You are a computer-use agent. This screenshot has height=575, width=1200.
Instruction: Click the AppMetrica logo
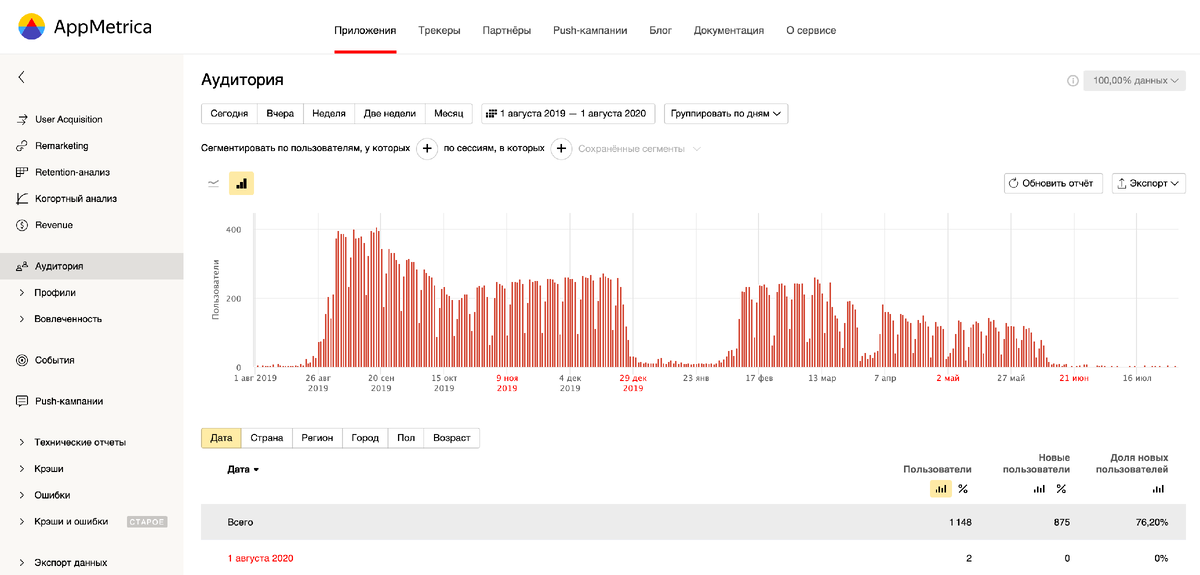point(85,27)
